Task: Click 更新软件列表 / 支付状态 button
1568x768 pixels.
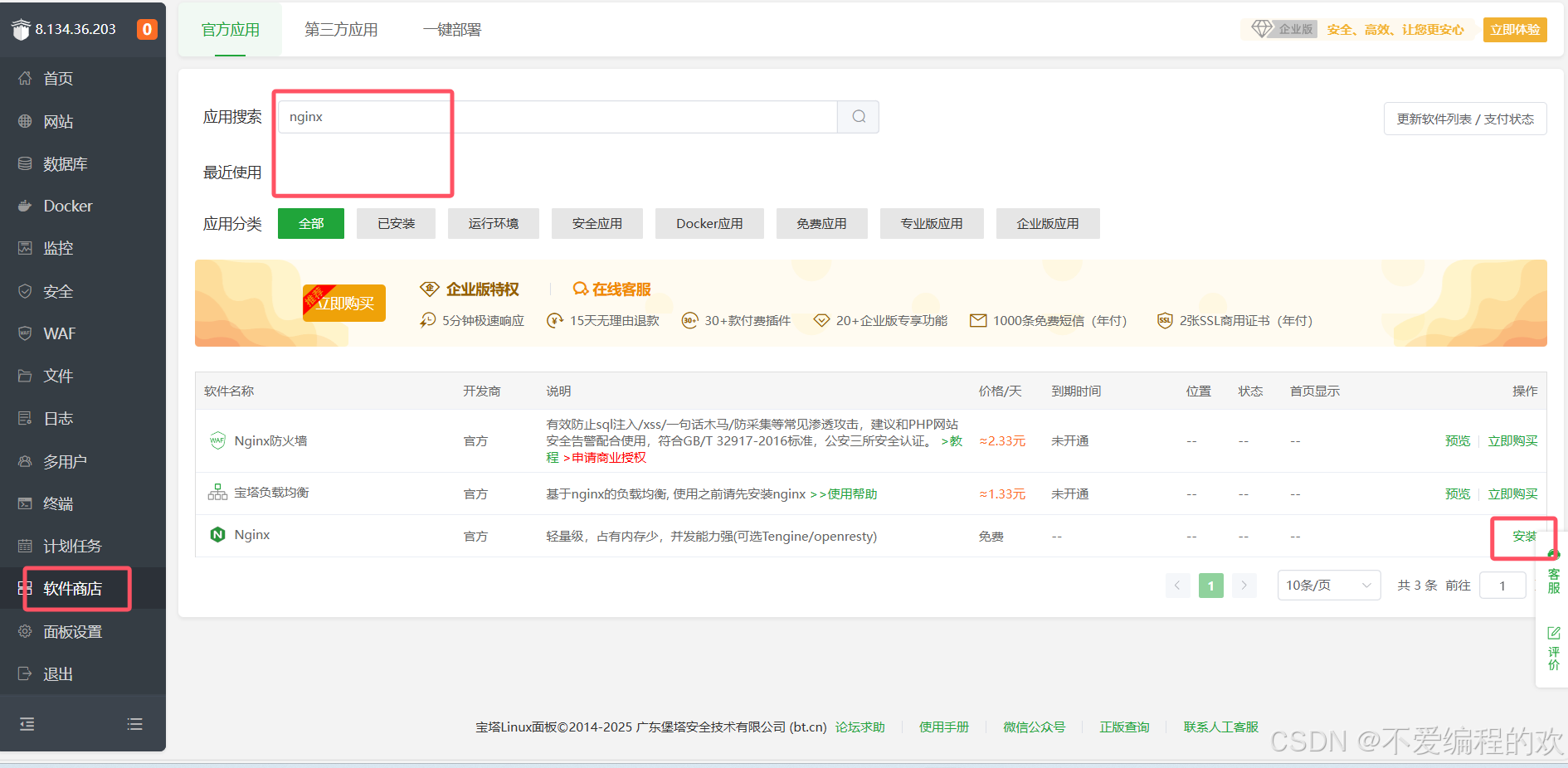Action: pyautogui.click(x=1465, y=119)
